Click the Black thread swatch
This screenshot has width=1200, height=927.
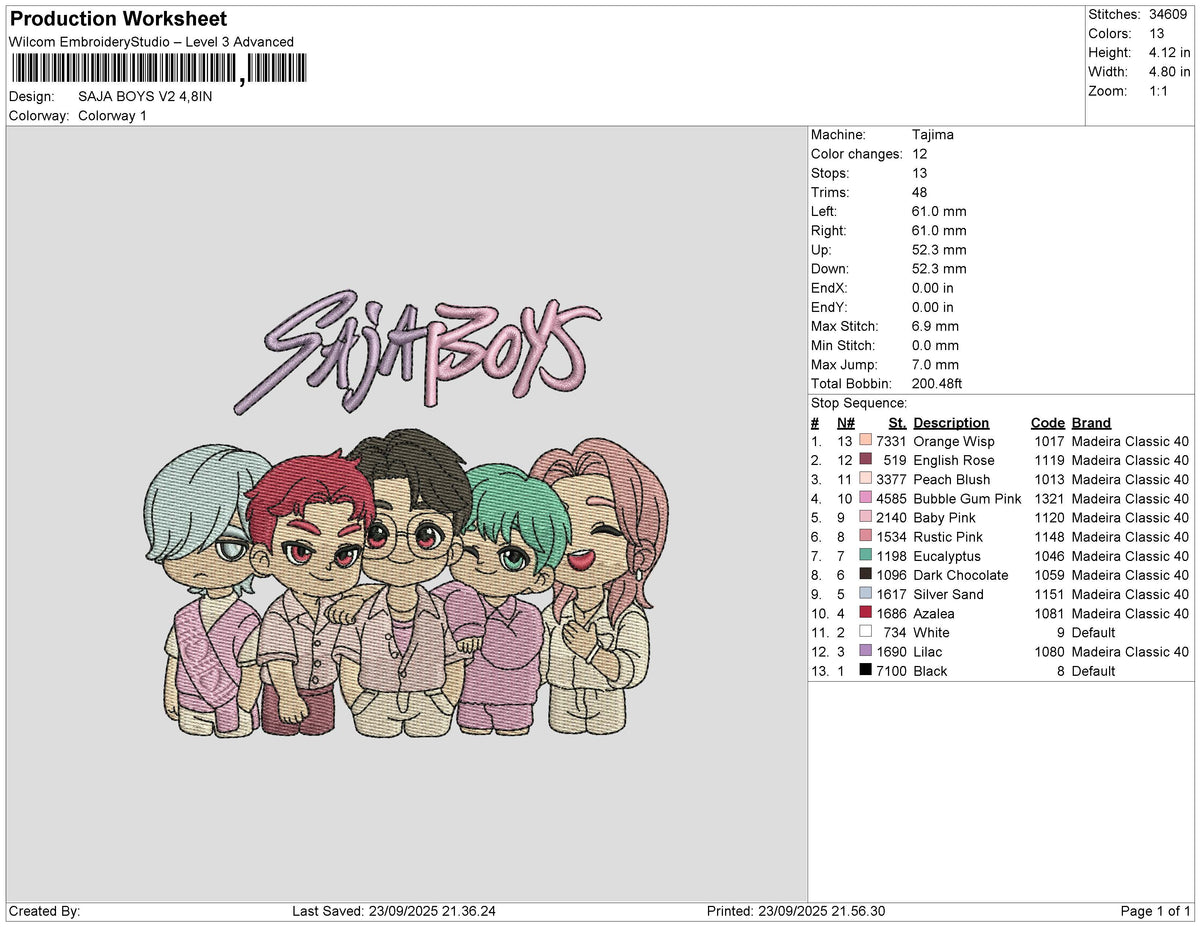point(865,671)
